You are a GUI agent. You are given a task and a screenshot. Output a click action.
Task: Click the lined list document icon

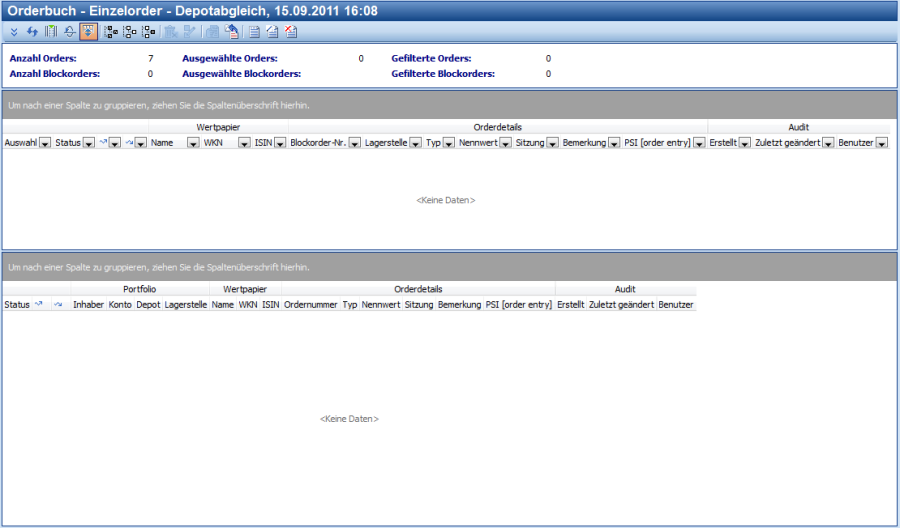(x=255, y=31)
